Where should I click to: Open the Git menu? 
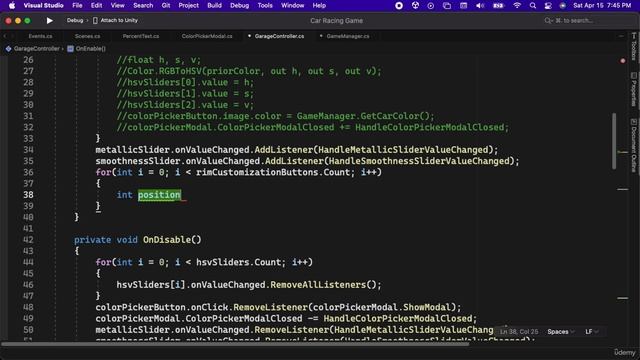coord(166,5)
